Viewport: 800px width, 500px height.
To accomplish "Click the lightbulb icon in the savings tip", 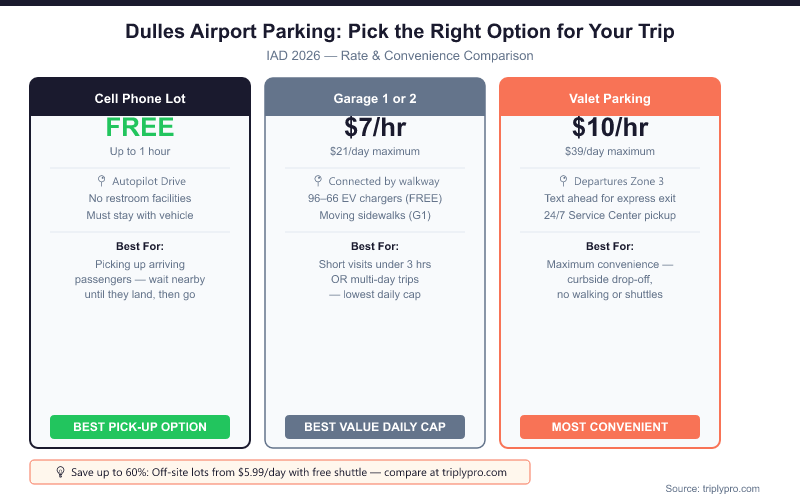I will click(60, 471).
